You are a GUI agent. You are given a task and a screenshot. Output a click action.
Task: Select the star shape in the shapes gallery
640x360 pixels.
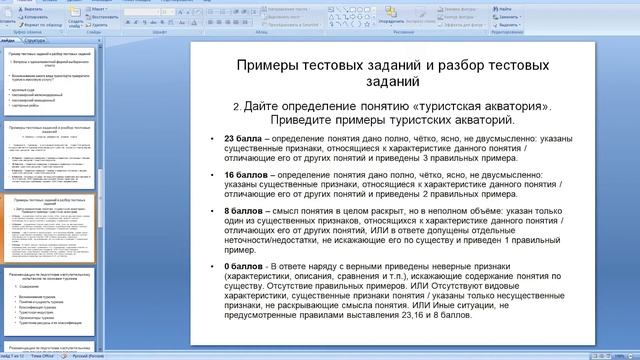pyautogui.click(x=367, y=24)
